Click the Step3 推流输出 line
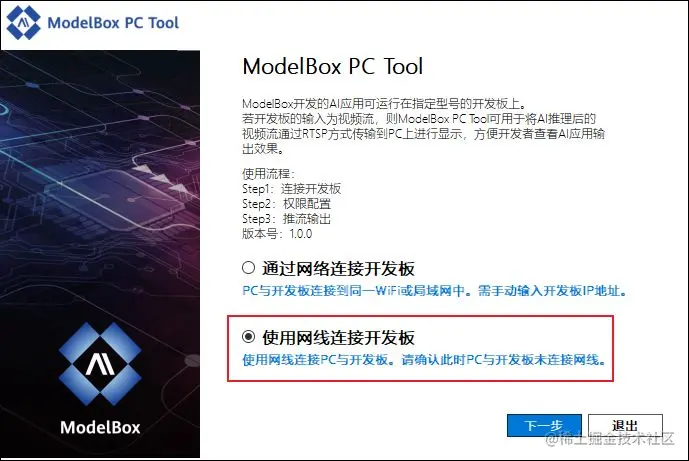The height and width of the screenshot is (461, 689). click(x=286, y=218)
